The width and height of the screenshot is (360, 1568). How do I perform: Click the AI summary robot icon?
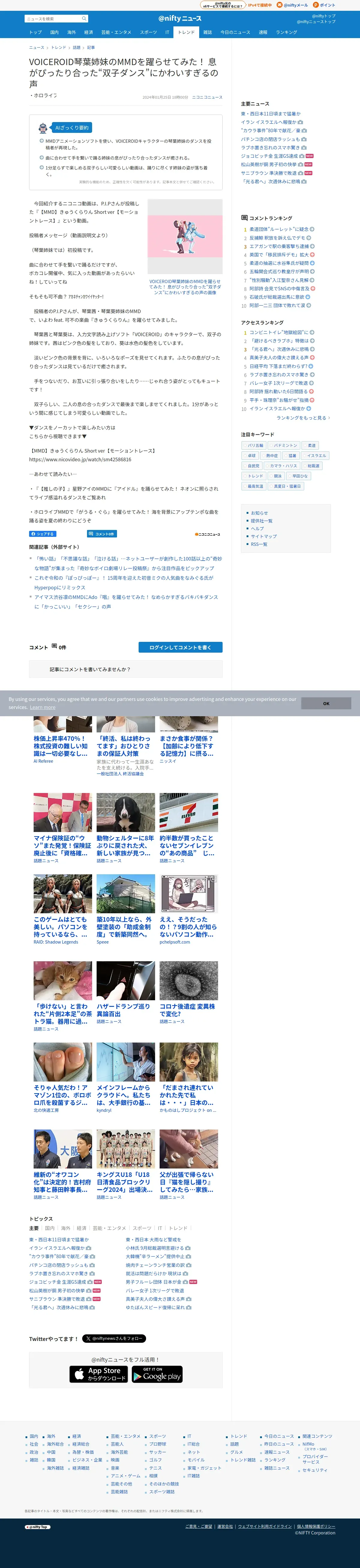43,128
